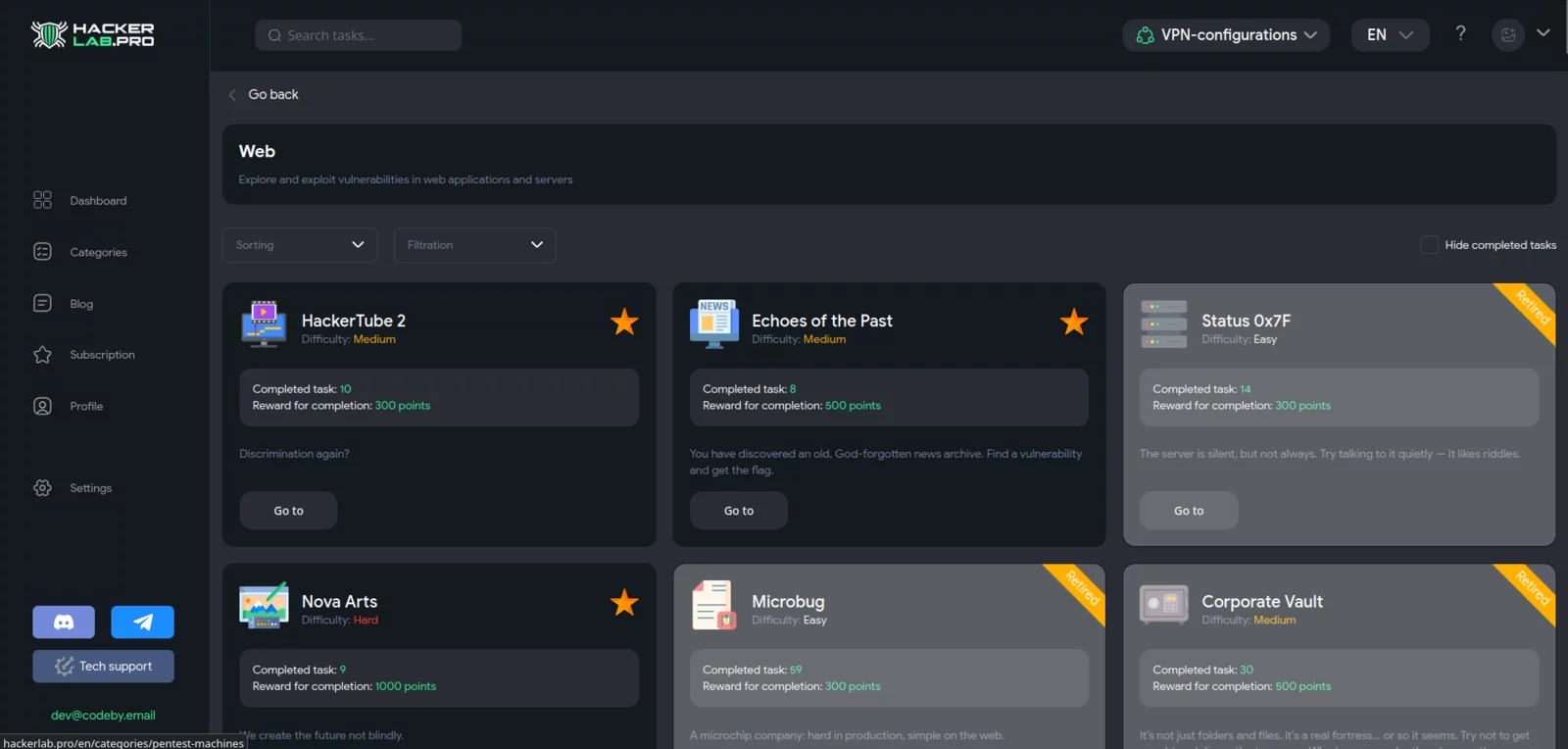This screenshot has height=749, width=1568.
Task: Open the Sorting dropdown
Action: point(300,245)
